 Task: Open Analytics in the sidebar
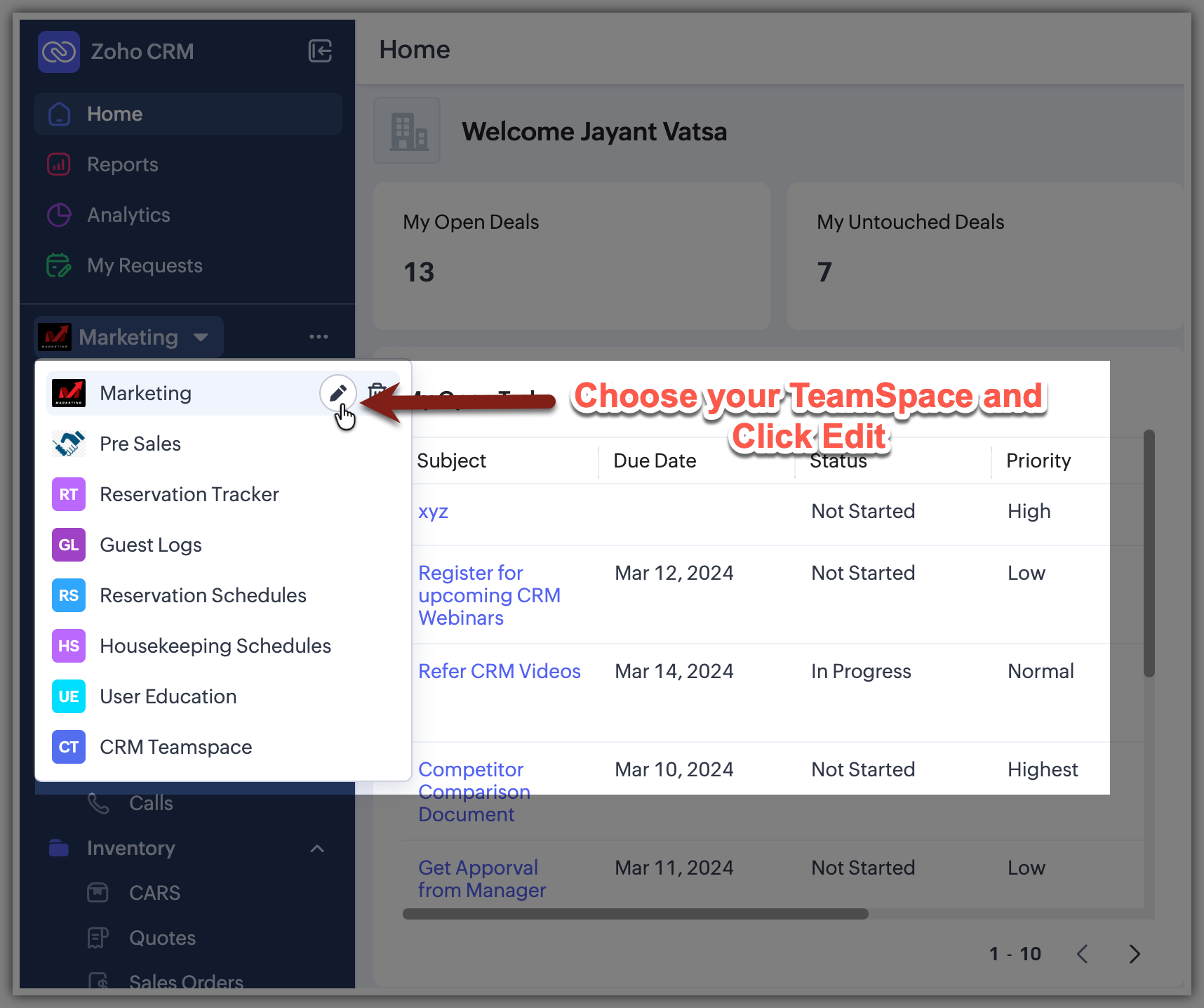[128, 215]
